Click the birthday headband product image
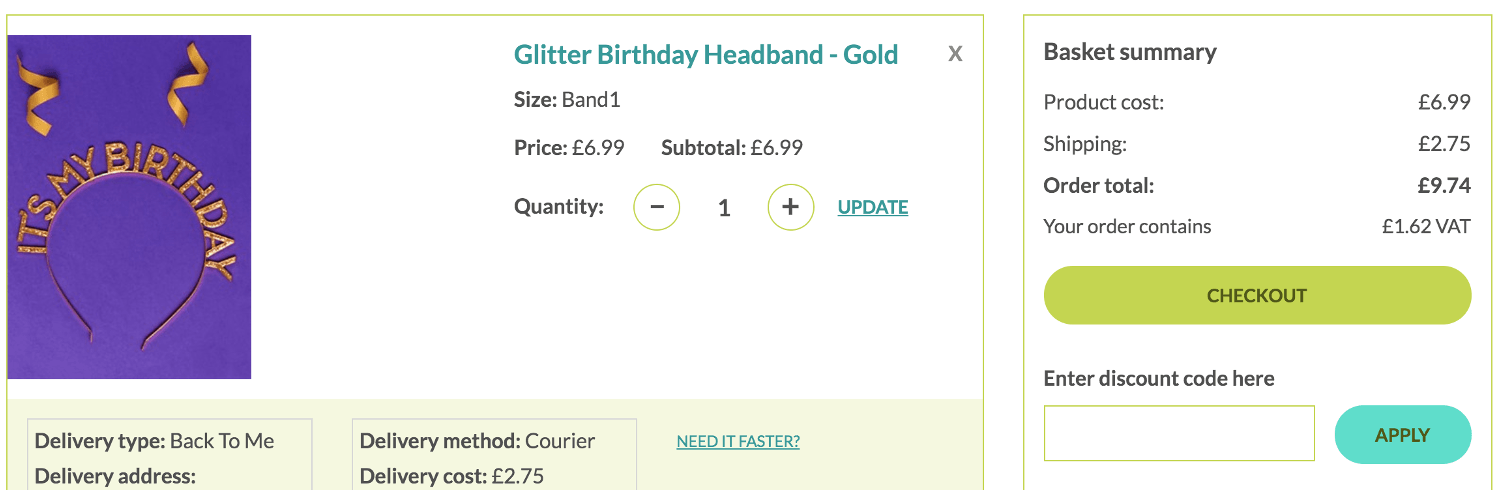 pyautogui.click(x=129, y=207)
